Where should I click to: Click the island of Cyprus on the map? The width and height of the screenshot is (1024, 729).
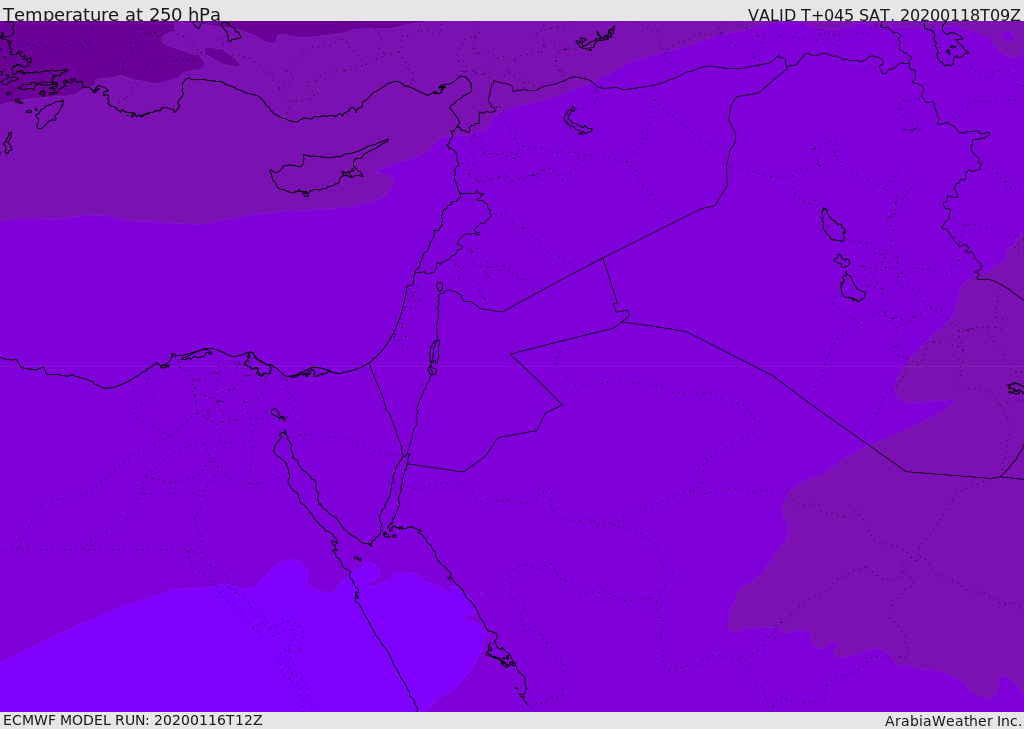point(327,170)
